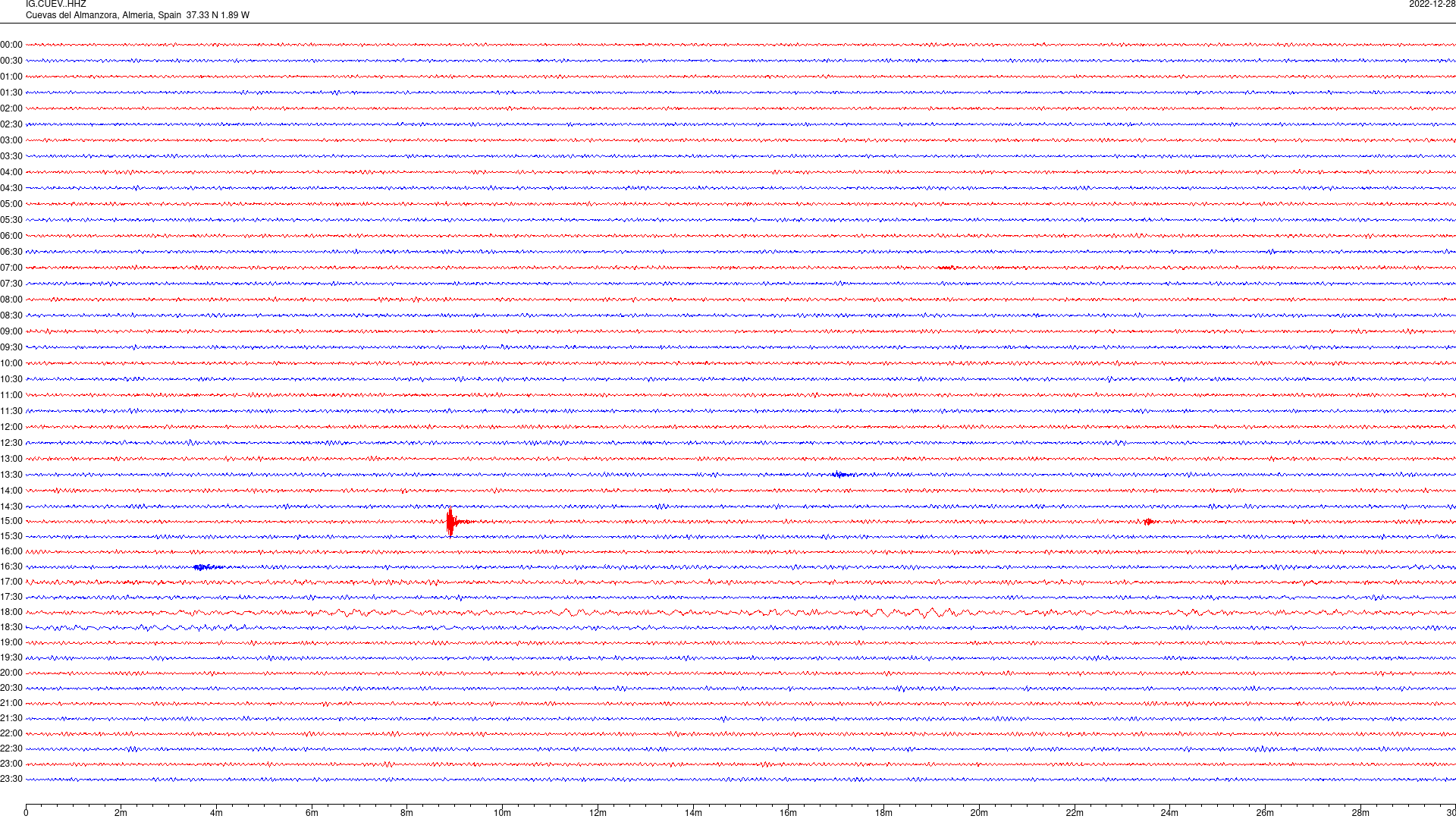Click the 14m tick on time axis
This screenshot has width=1456, height=819.
(693, 811)
